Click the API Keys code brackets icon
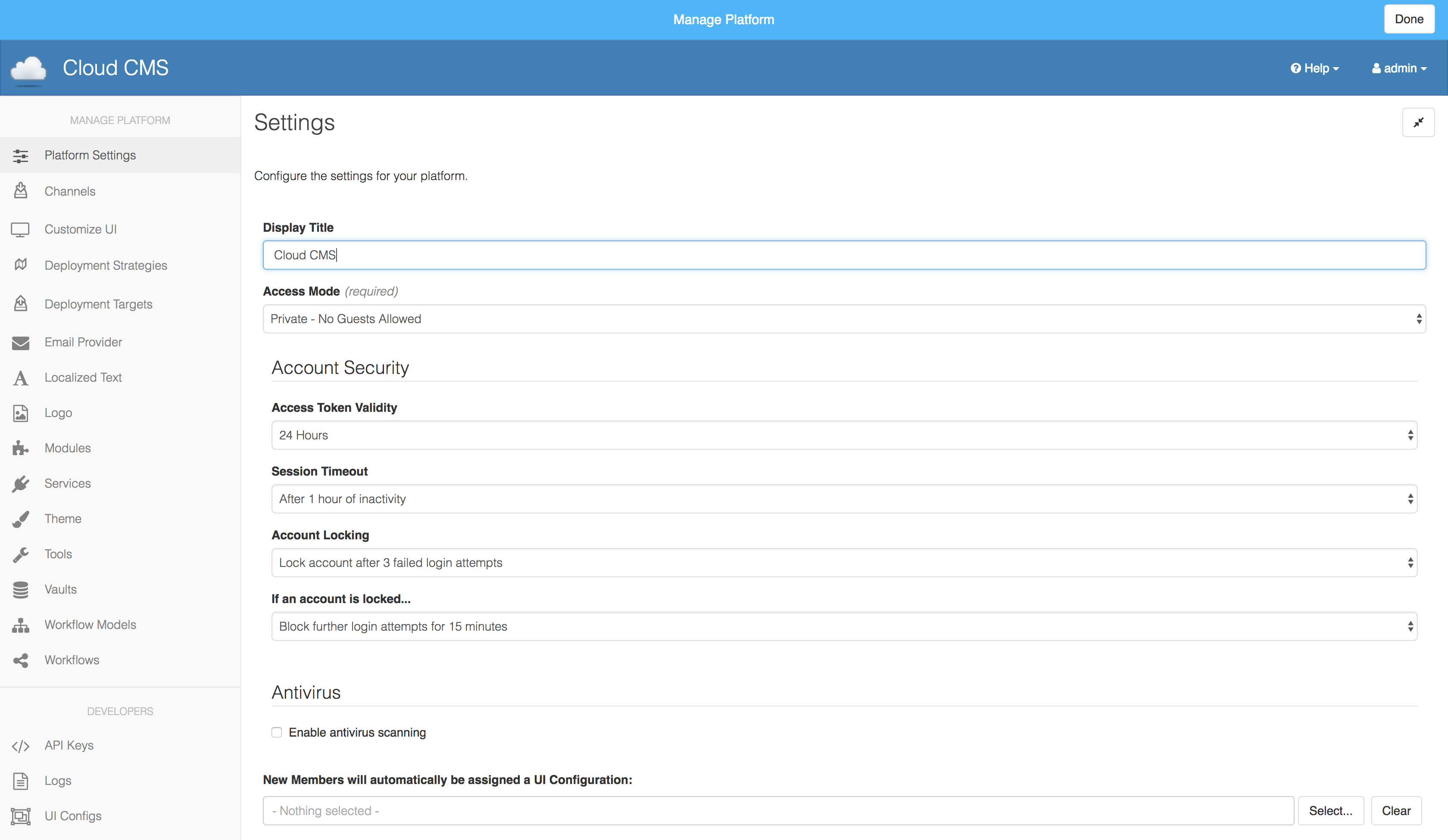This screenshot has height=840, width=1448. tap(21, 746)
